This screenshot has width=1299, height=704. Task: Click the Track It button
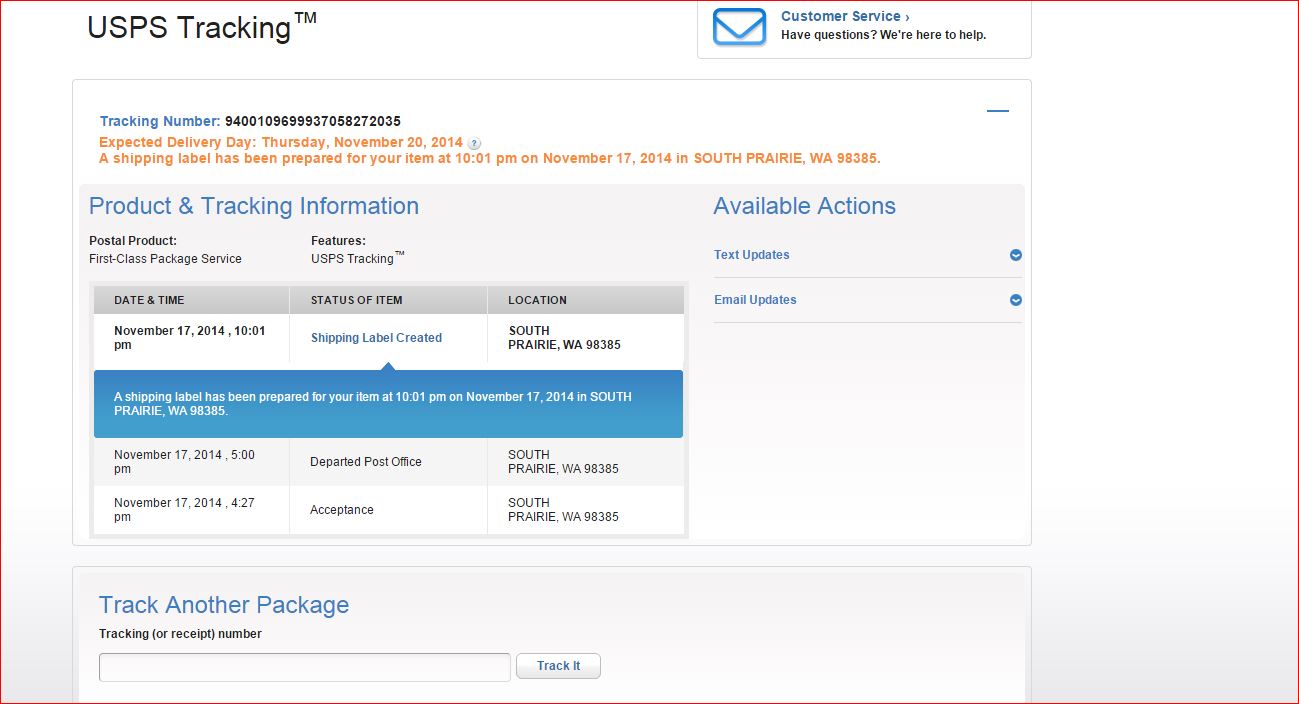(x=558, y=666)
